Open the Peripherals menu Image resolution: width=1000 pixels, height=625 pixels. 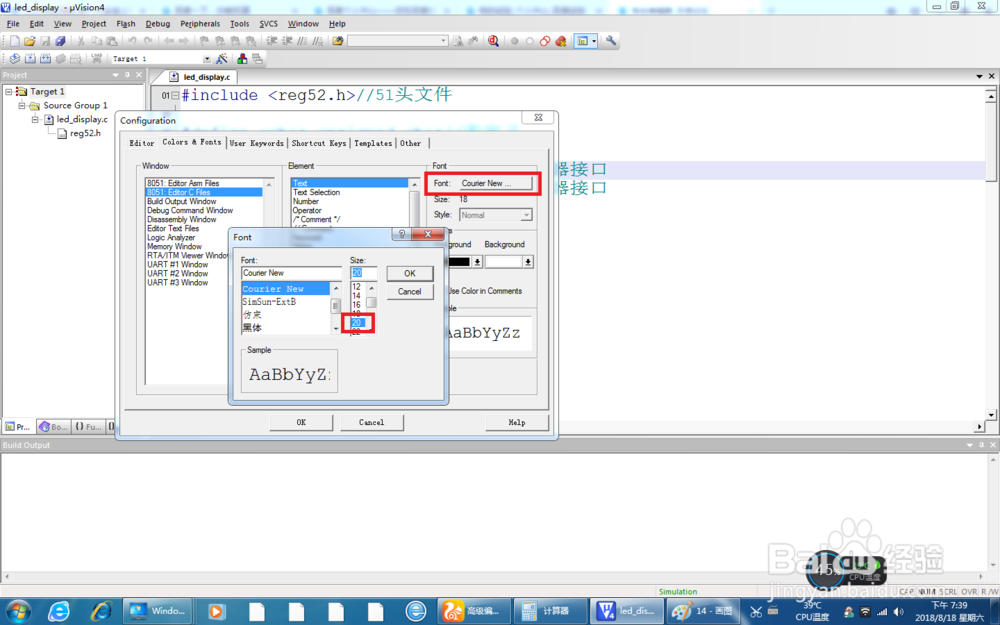pos(200,24)
